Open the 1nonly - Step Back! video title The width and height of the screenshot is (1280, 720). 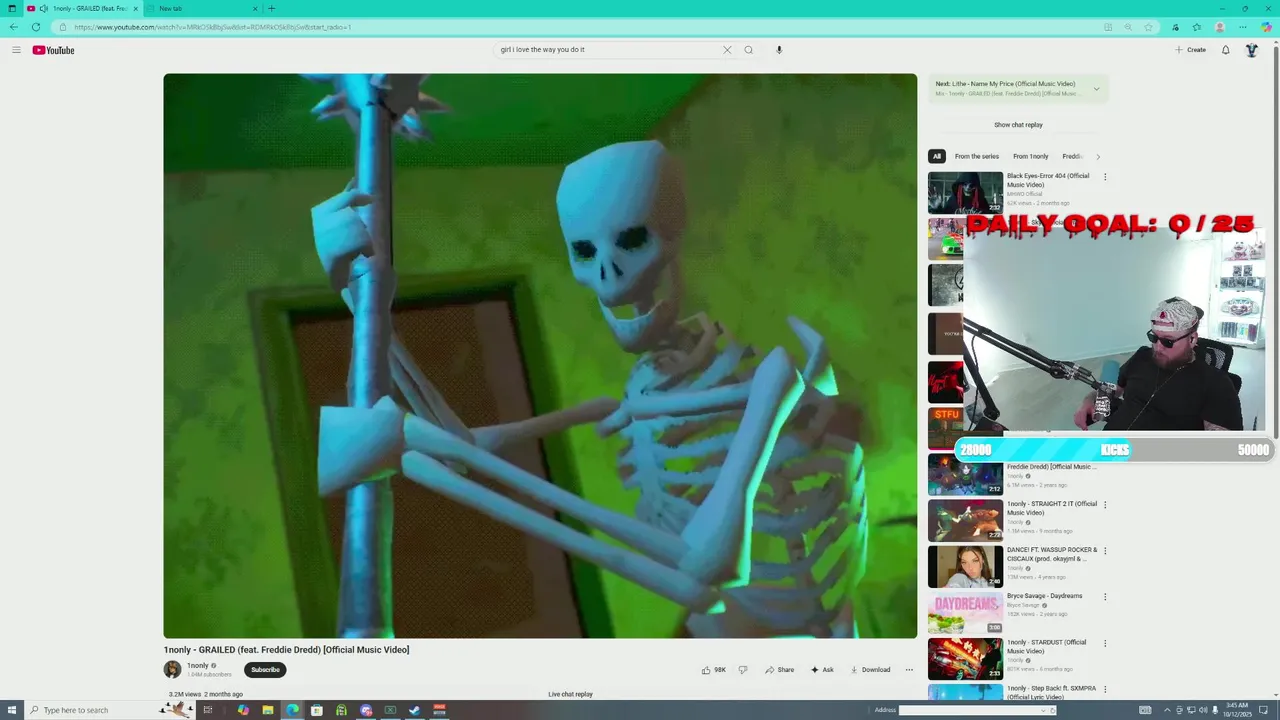point(1051,692)
